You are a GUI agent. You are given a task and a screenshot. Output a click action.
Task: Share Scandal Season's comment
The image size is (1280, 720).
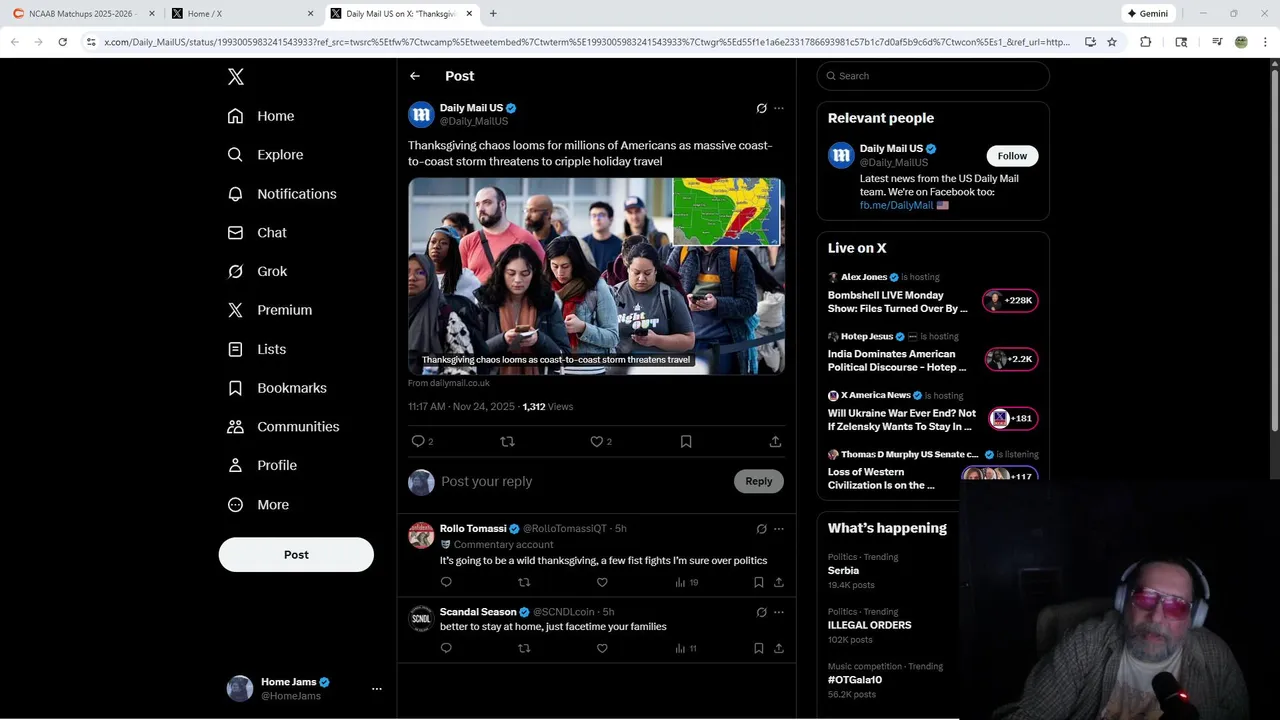point(778,648)
